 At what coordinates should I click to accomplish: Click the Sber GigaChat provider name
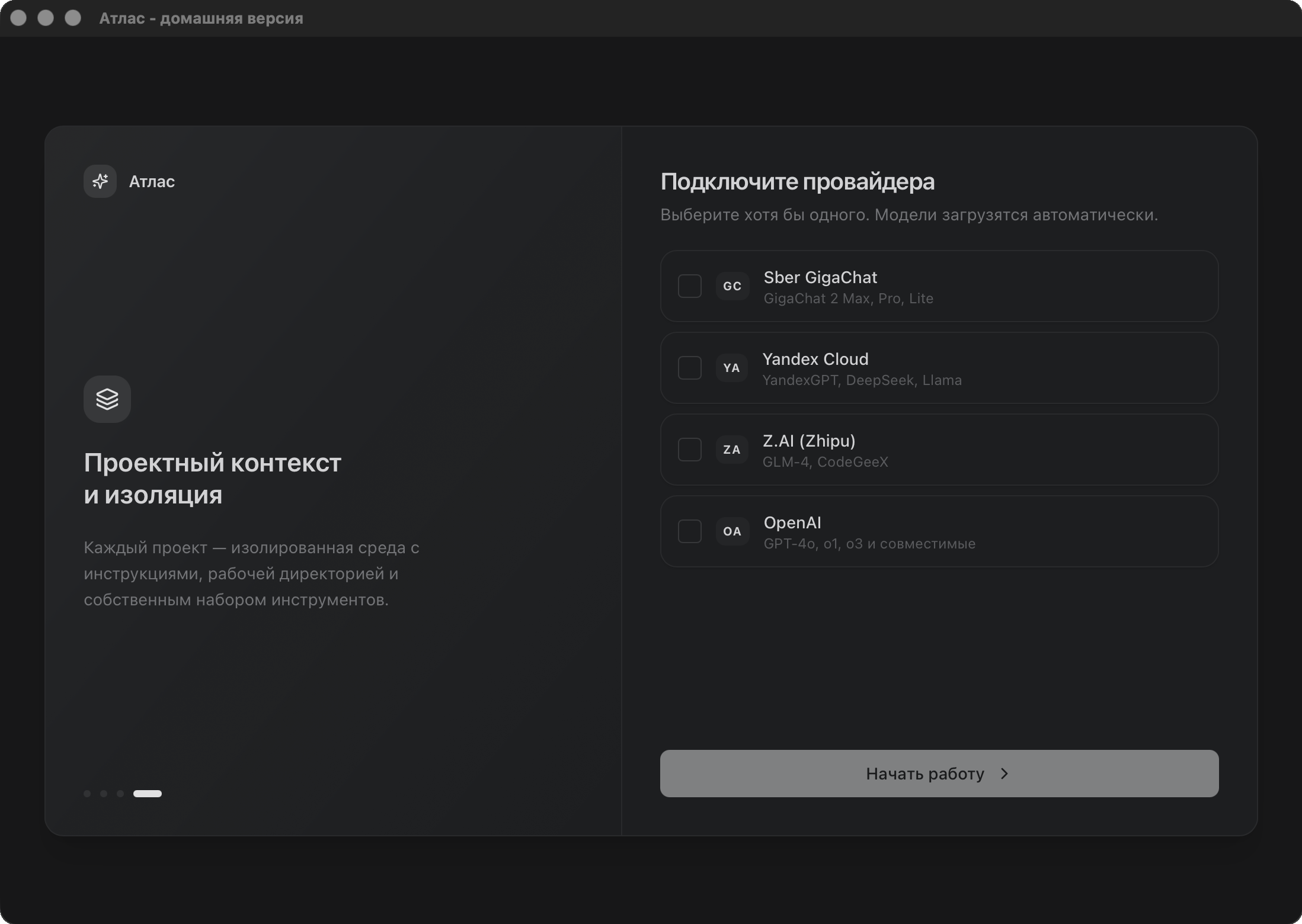click(820, 277)
